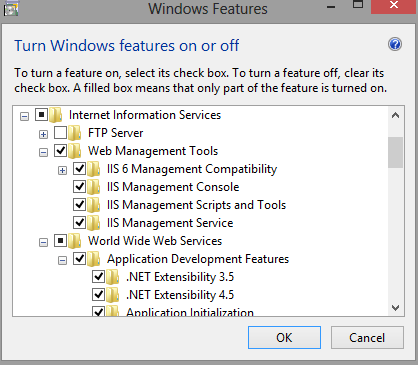Select the Web Management Tools label
The image size is (418, 365).
153,151
